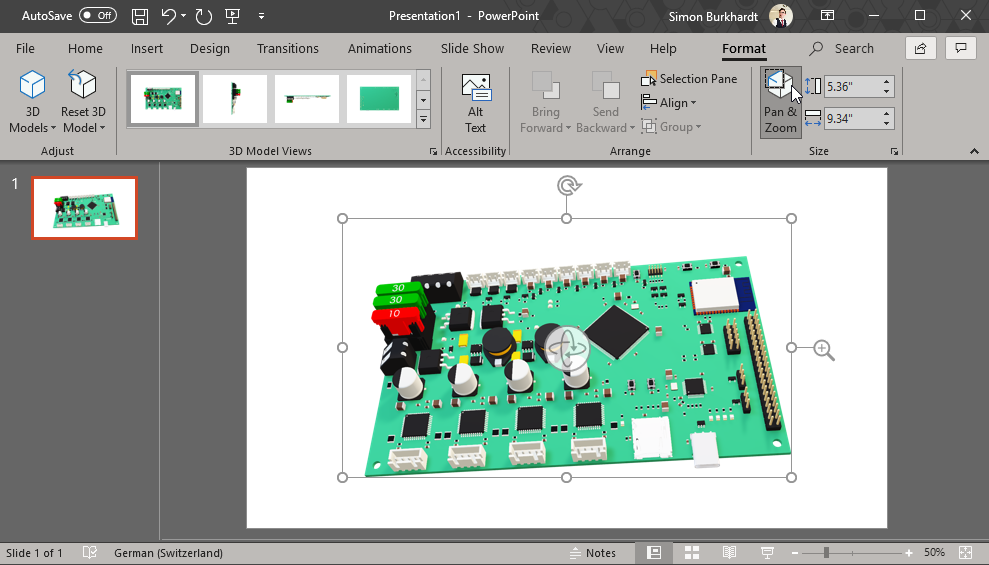Open 3D Model Views dialog launcher
Viewport: 989px width, 565px height.
(x=433, y=151)
